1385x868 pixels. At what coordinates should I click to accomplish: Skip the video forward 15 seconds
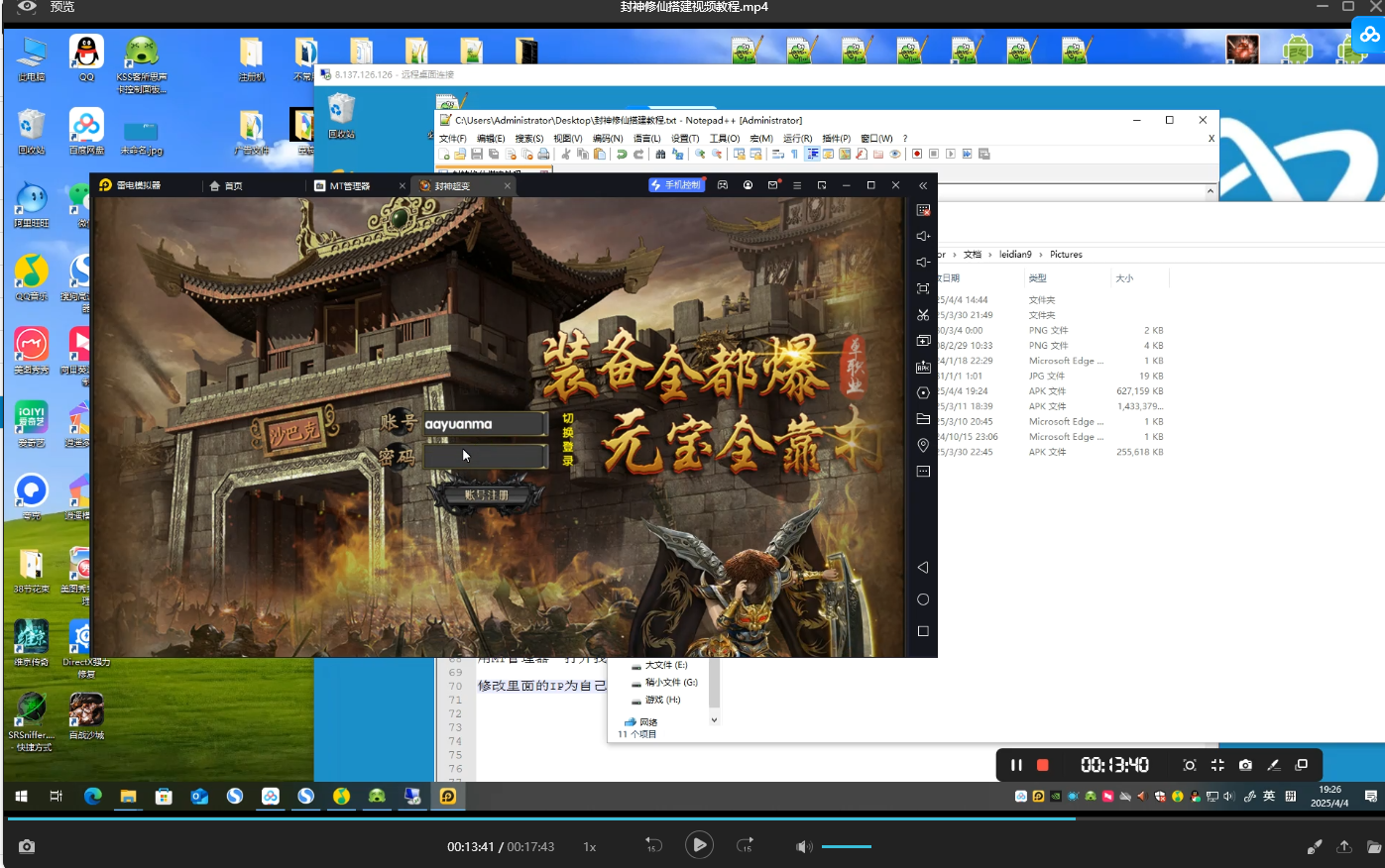click(746, 846)
